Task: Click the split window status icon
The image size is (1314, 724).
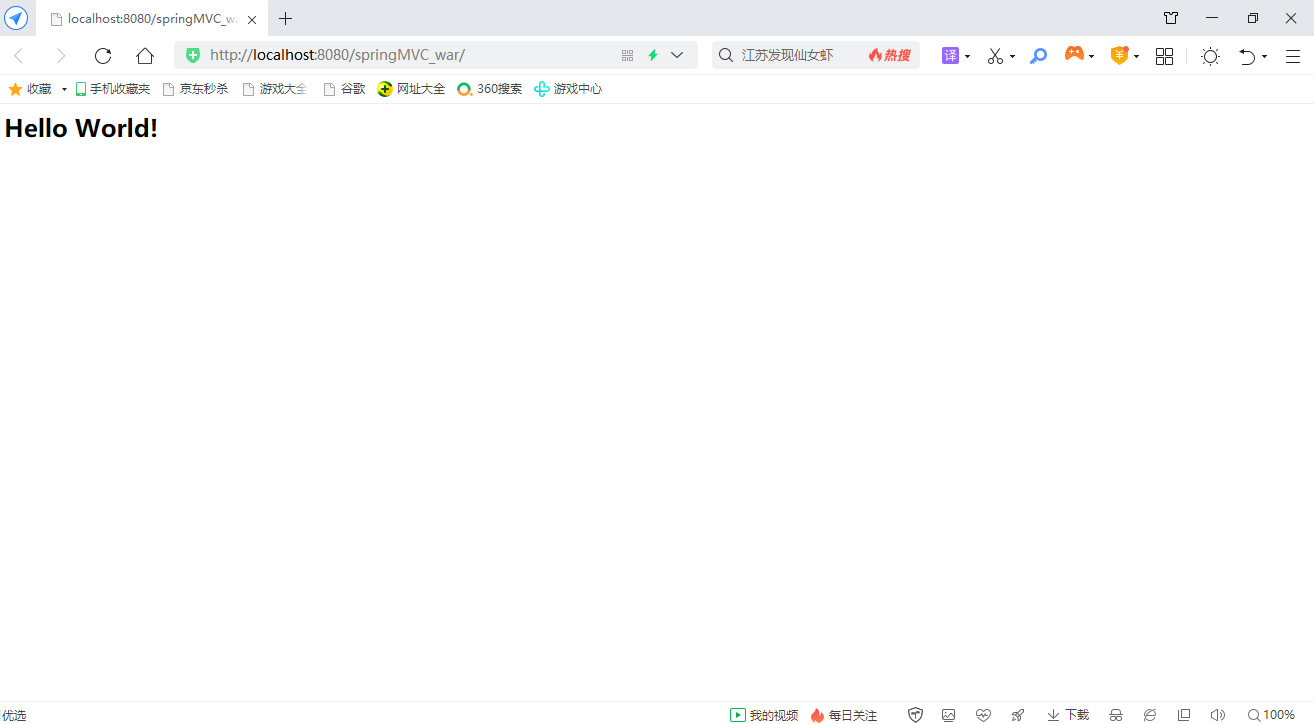Action: tap(1184, 715)
